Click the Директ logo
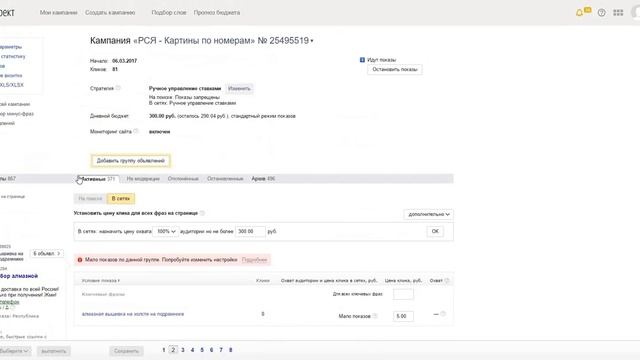 (7, 13)
